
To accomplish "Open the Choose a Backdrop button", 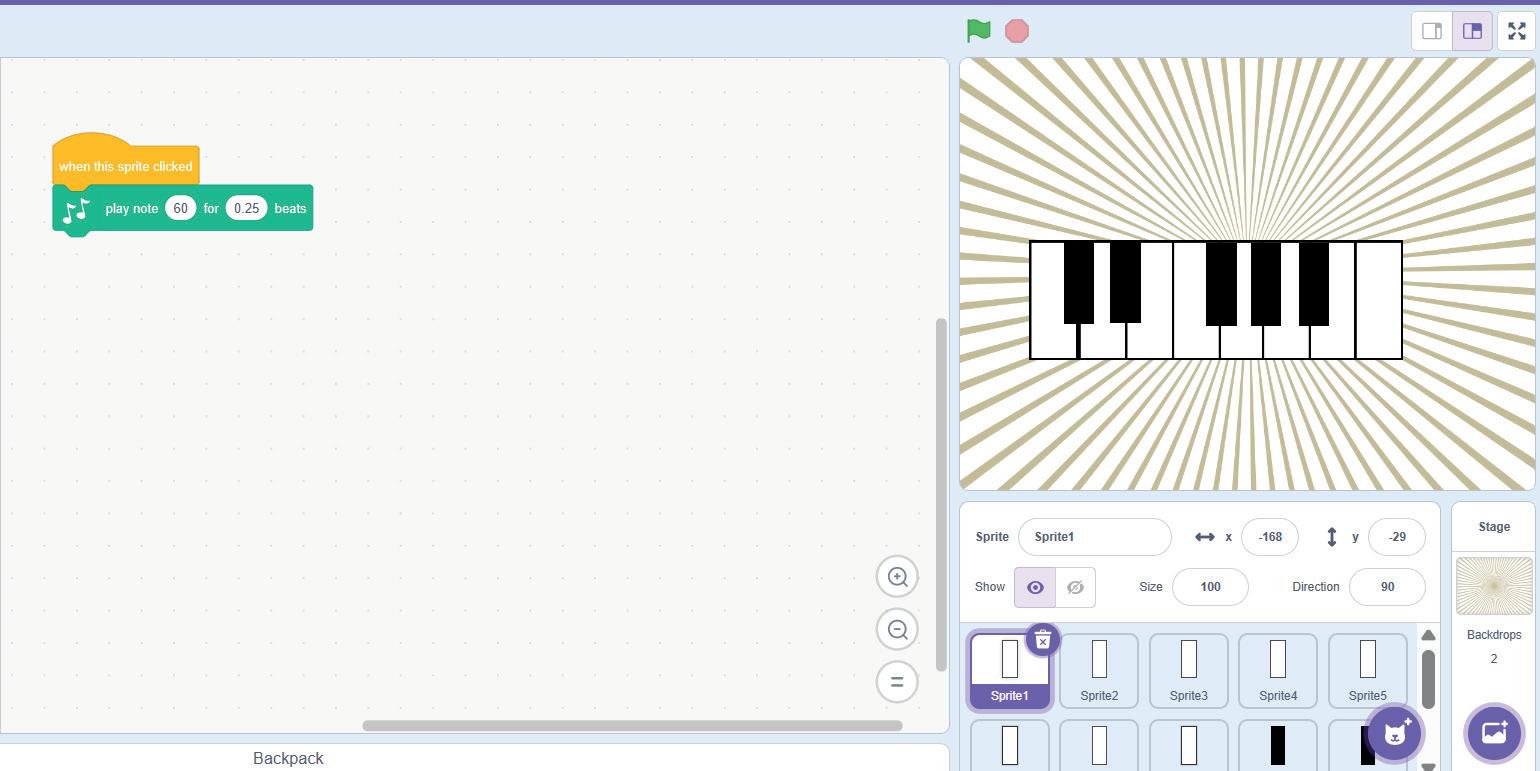I will pos(1494,733).
